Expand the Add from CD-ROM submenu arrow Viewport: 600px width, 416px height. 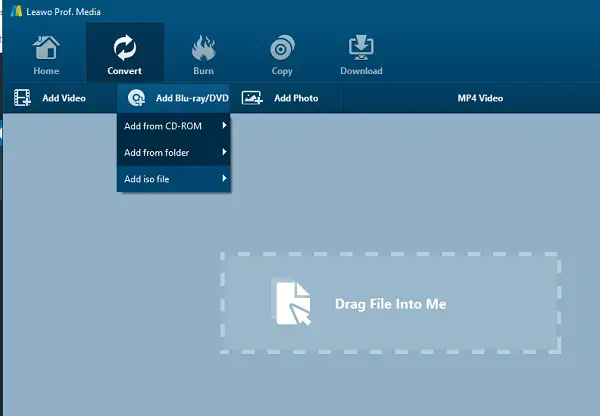coord(224,125)
